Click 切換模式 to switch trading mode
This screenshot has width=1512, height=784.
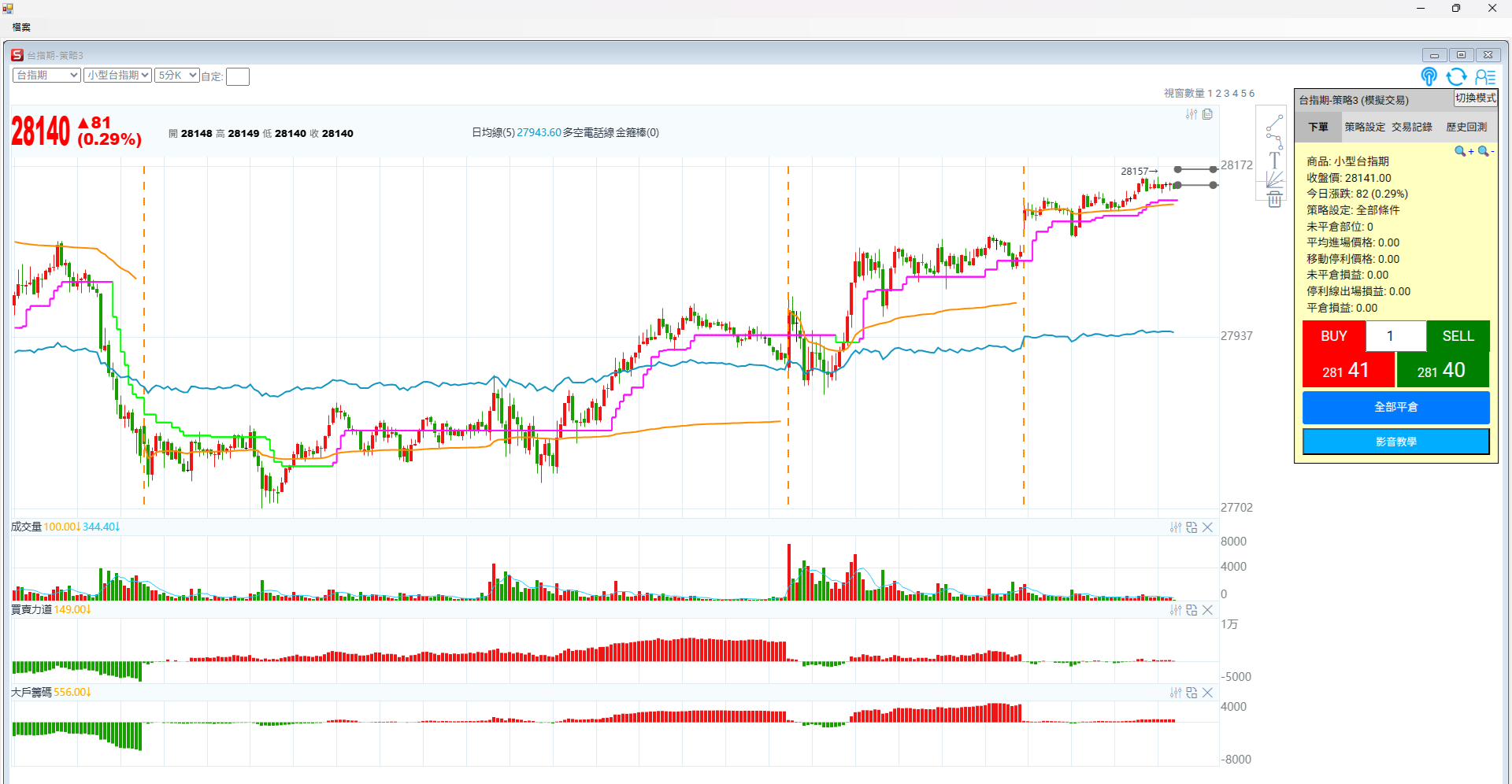pyautogui.click(x=1475, y=98)
